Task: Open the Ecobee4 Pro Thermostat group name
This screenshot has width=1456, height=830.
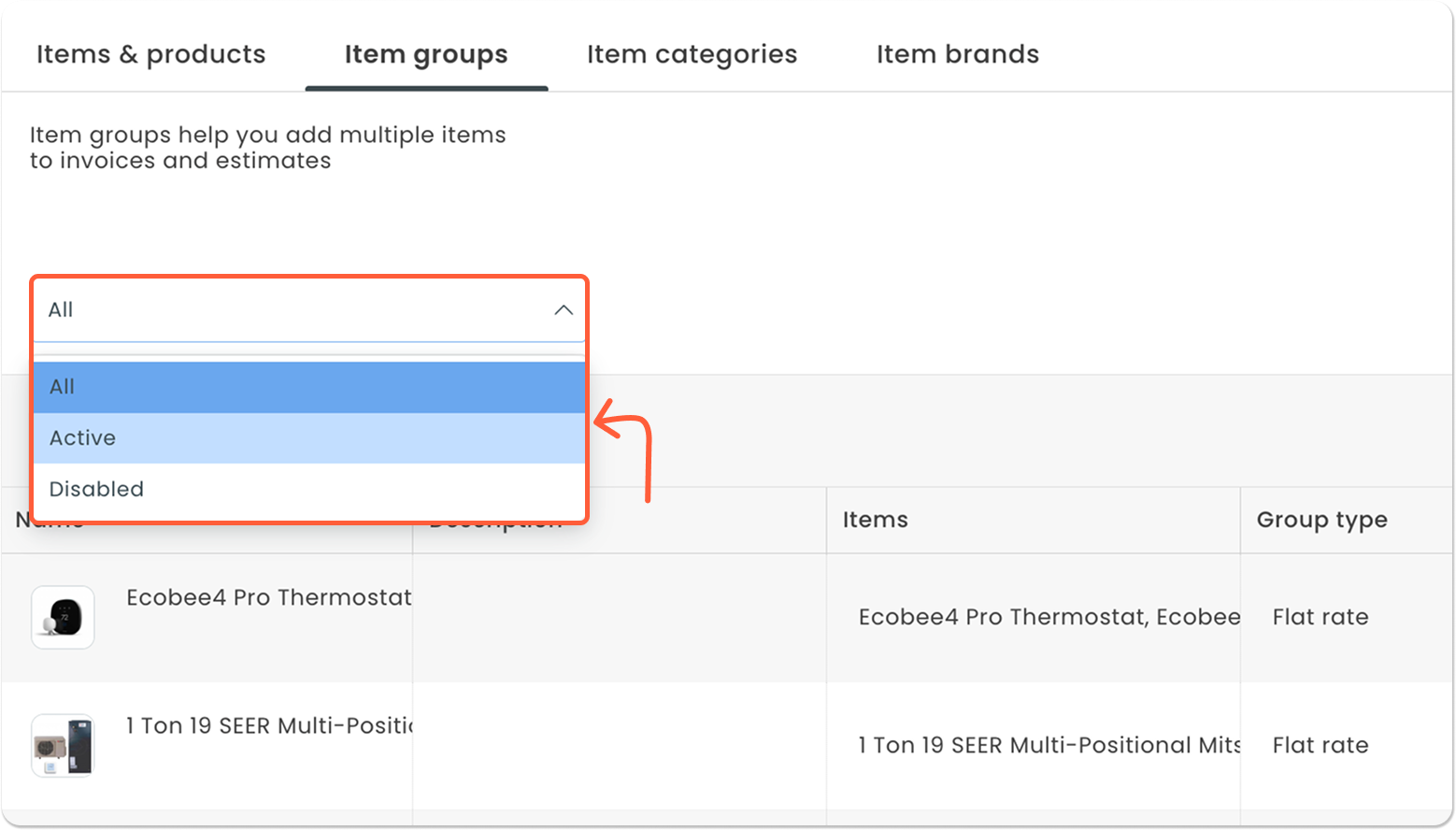Action: (268, 598)
